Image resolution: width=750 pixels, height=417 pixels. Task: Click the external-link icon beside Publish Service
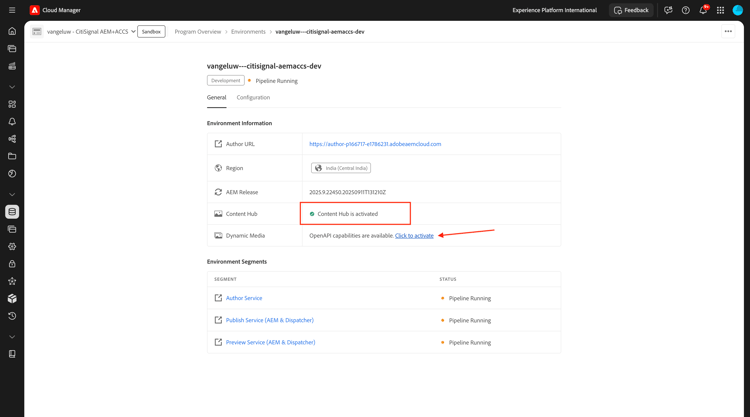(218, 320)
